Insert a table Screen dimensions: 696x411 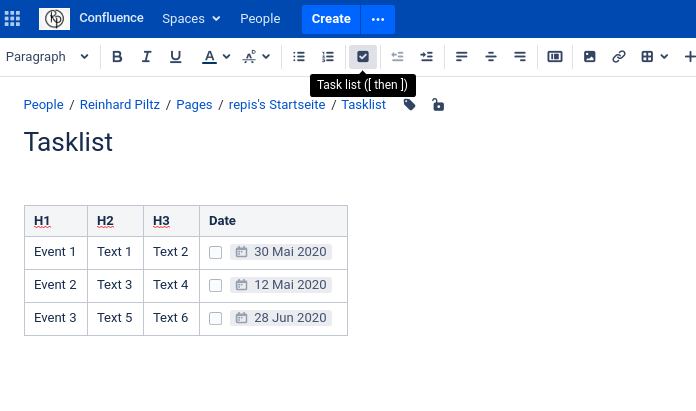click(647, 57)
